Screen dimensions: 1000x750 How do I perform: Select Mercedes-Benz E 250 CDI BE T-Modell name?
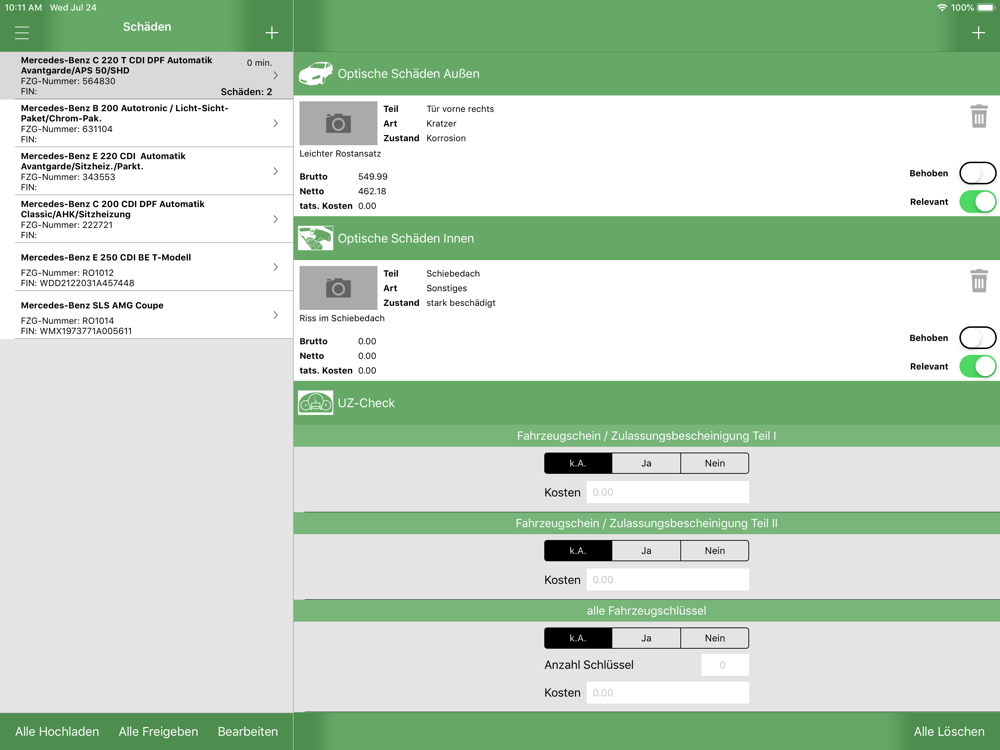106,258
